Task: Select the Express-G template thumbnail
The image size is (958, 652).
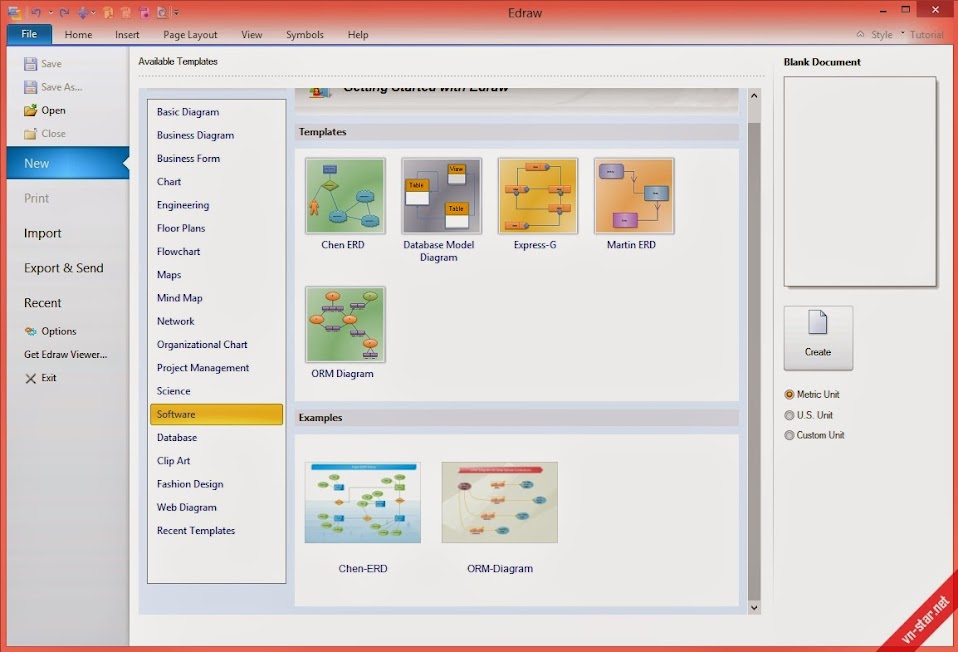Action: (x=538, y=196)
